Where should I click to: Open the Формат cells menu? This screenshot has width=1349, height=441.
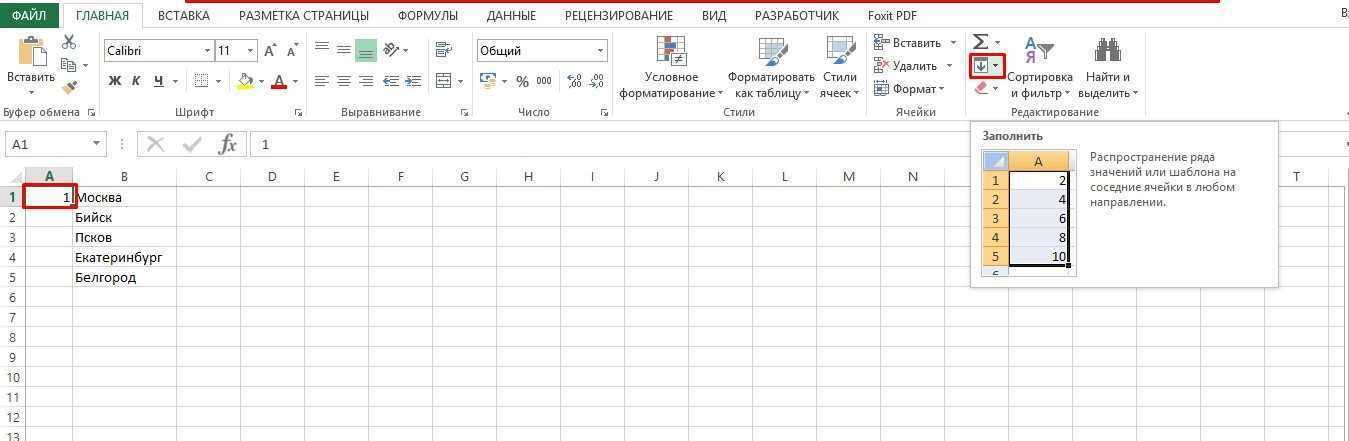[909, 89]
